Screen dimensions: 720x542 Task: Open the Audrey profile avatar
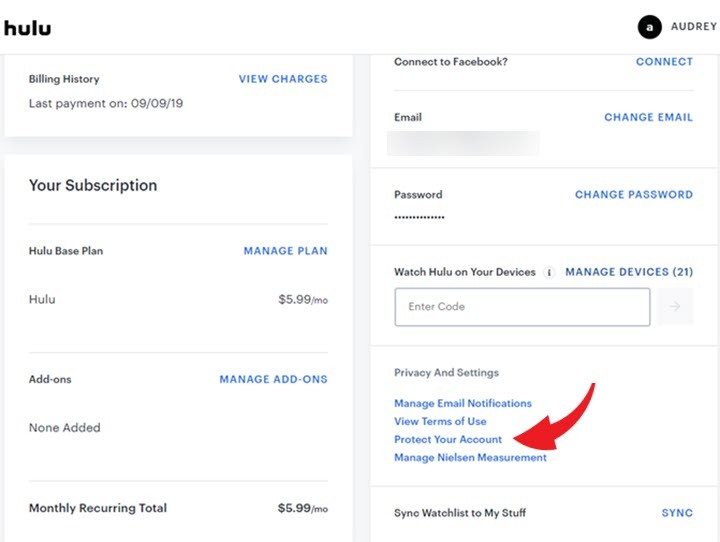649,27
